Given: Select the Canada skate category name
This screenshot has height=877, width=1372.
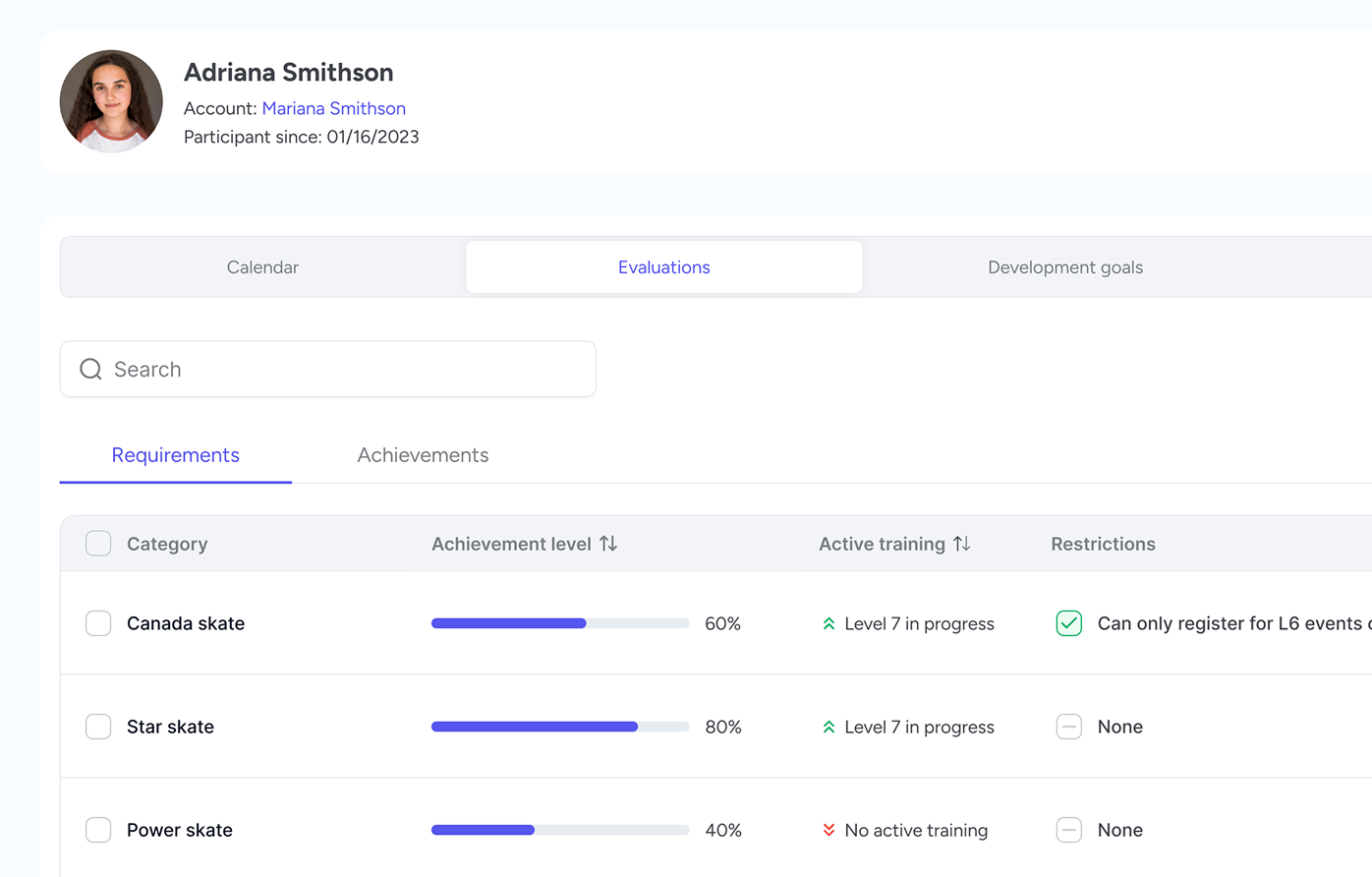Looking at the screenshot, I should tap(186, 623).
